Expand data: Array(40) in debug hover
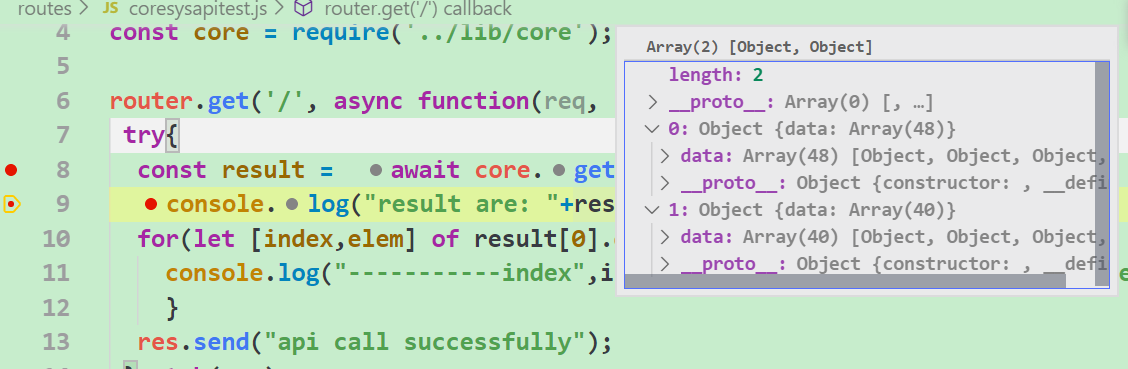This screenshot has height=369, width=1128. coord(665,237)
